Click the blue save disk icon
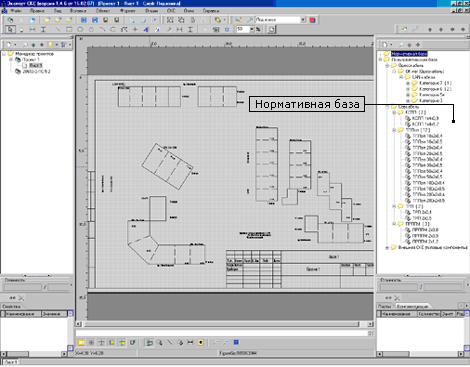 click(84, 20)
